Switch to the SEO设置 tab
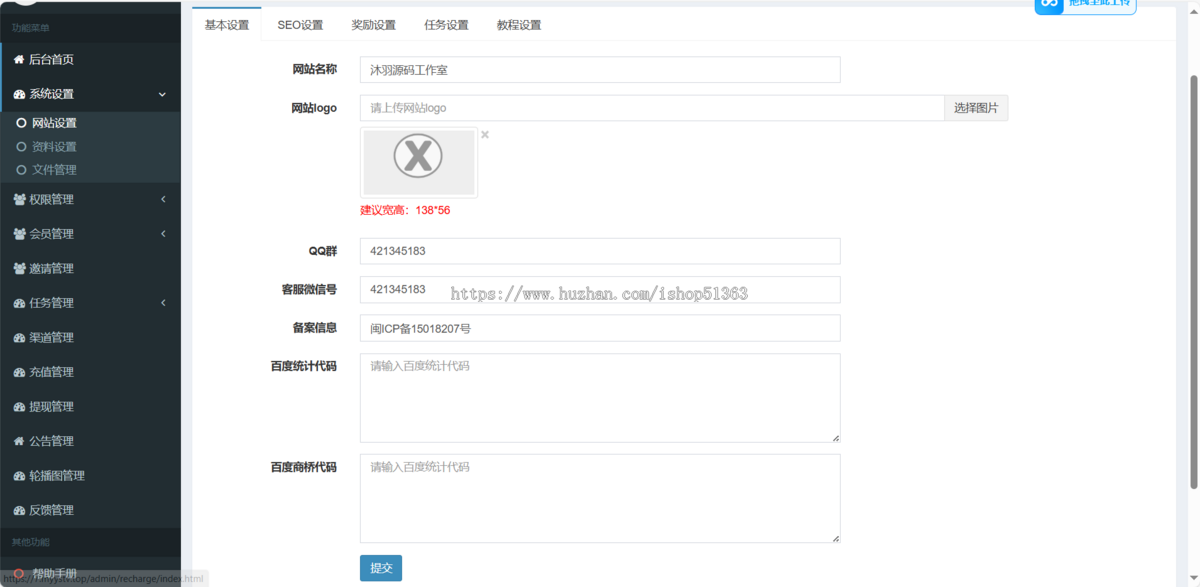1200x587 pixels. pyautogui.click(x=300, y=25)
